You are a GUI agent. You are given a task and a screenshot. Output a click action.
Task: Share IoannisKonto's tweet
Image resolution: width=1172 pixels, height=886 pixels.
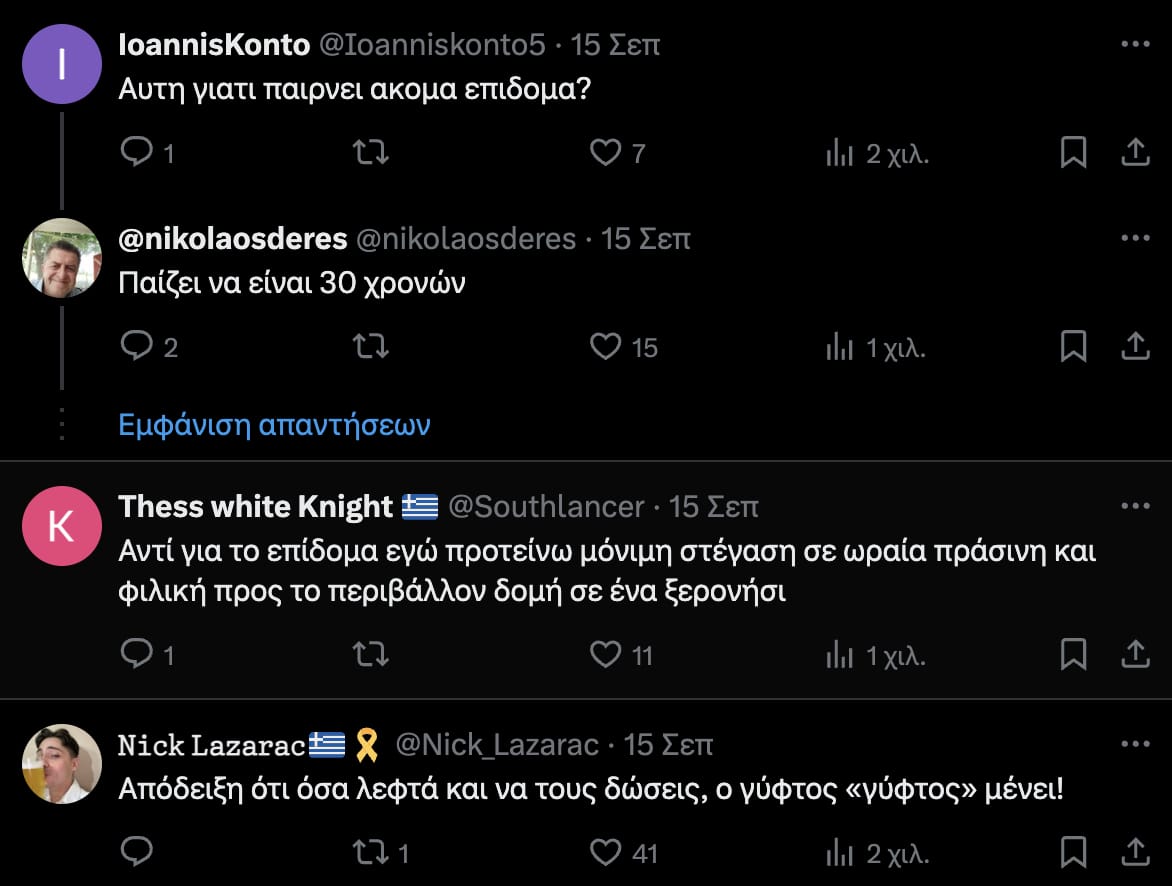1134,153
